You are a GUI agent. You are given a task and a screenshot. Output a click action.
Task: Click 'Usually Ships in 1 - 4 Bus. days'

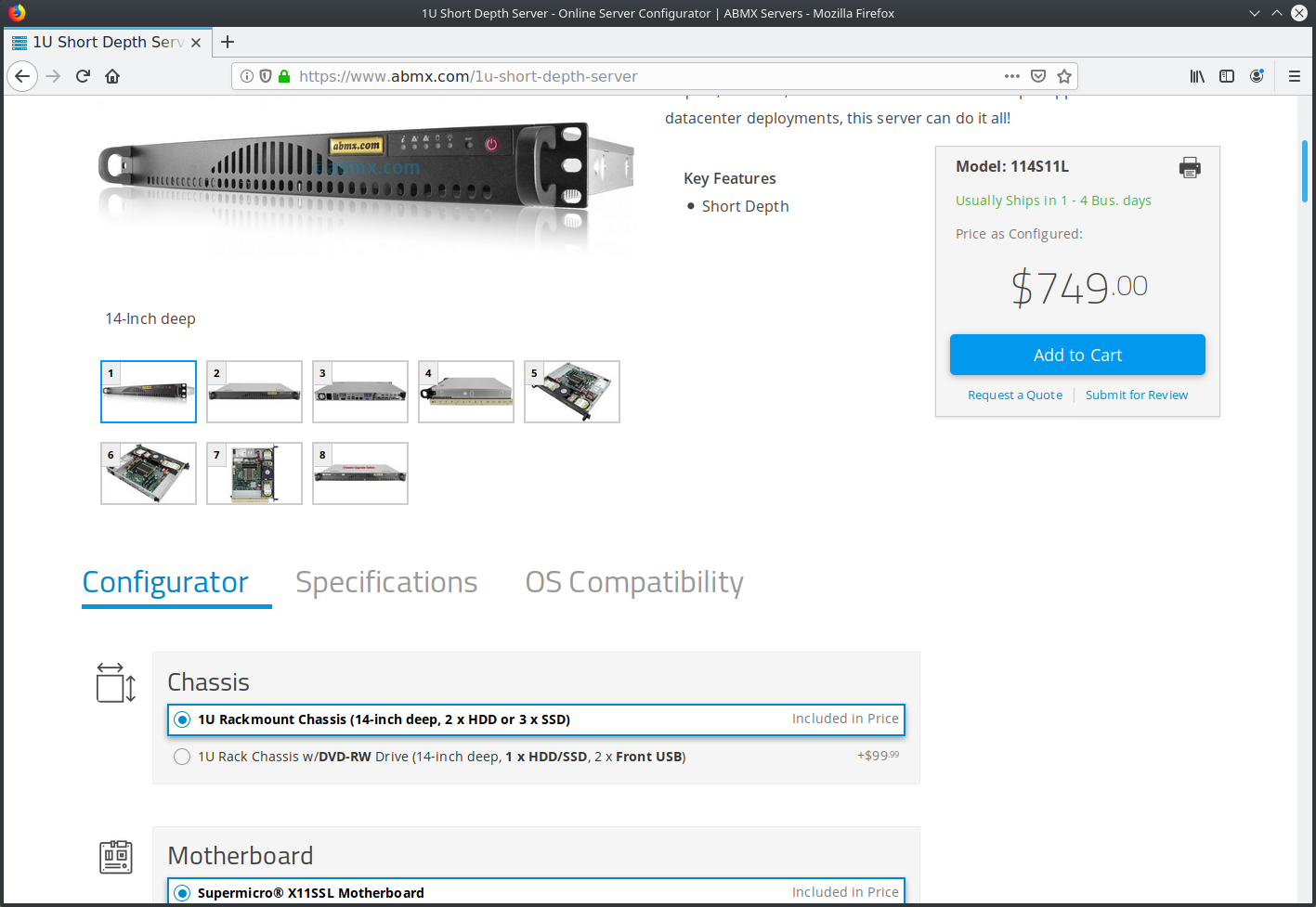(1053, 201)
